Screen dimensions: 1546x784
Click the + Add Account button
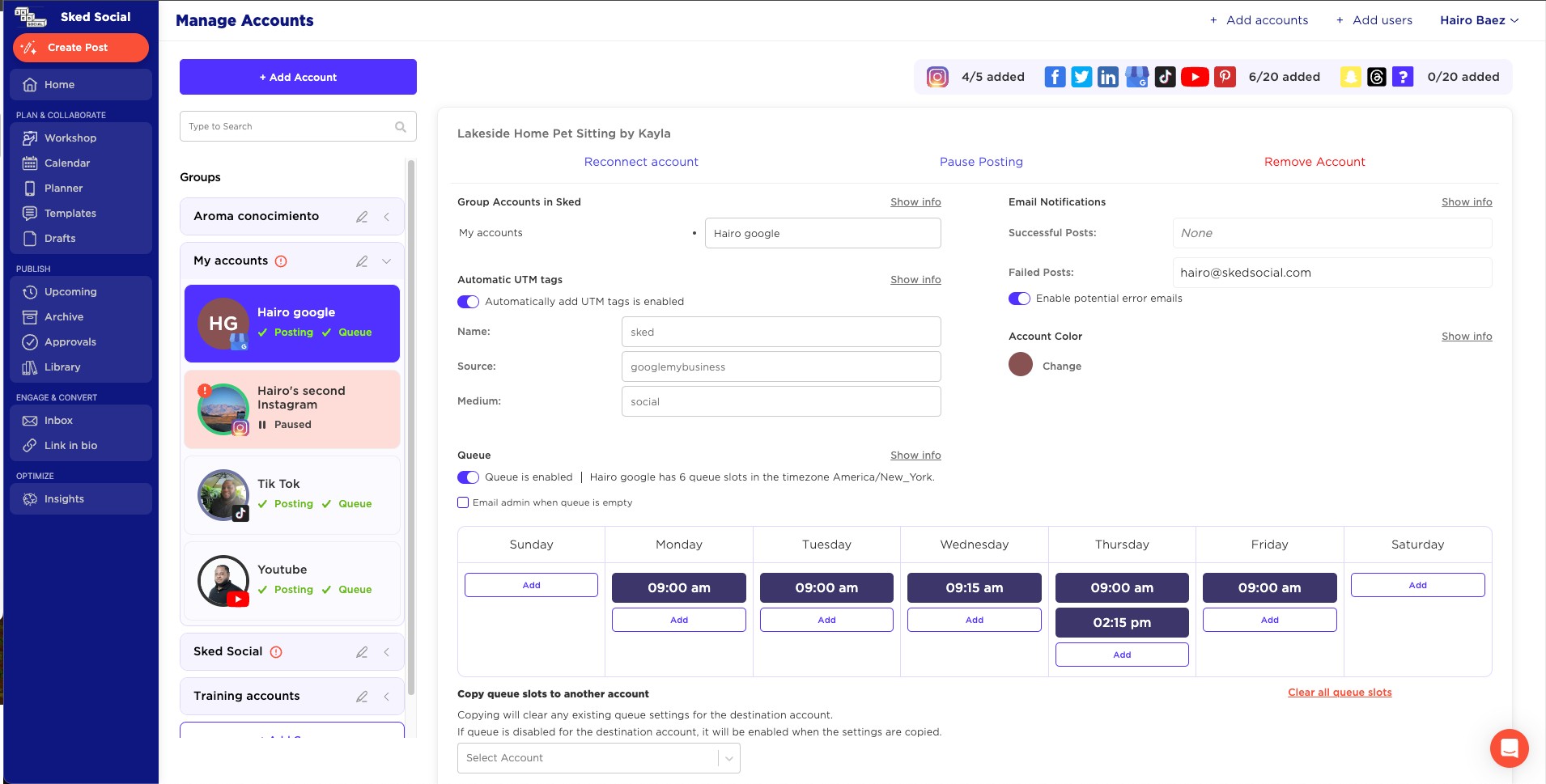298,77
